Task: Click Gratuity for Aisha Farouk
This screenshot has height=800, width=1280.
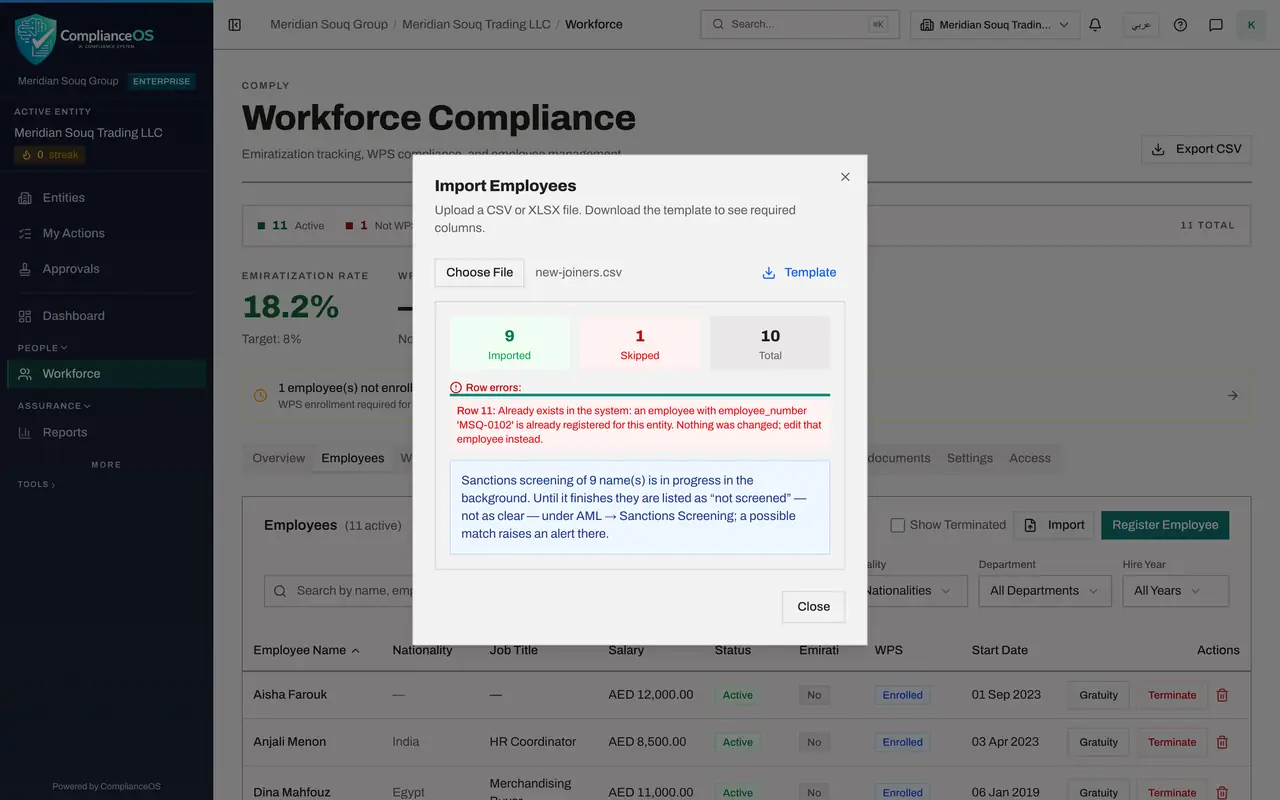Action: coord(1098,695)
